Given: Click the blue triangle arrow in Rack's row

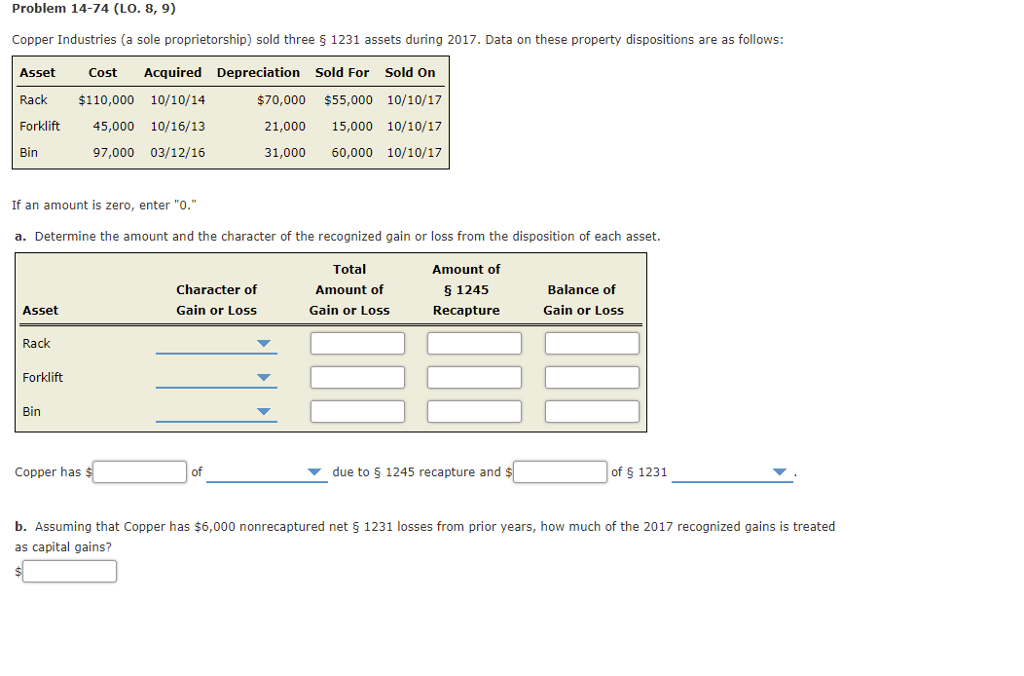Looking at the screenshot, I should point(263,344).
